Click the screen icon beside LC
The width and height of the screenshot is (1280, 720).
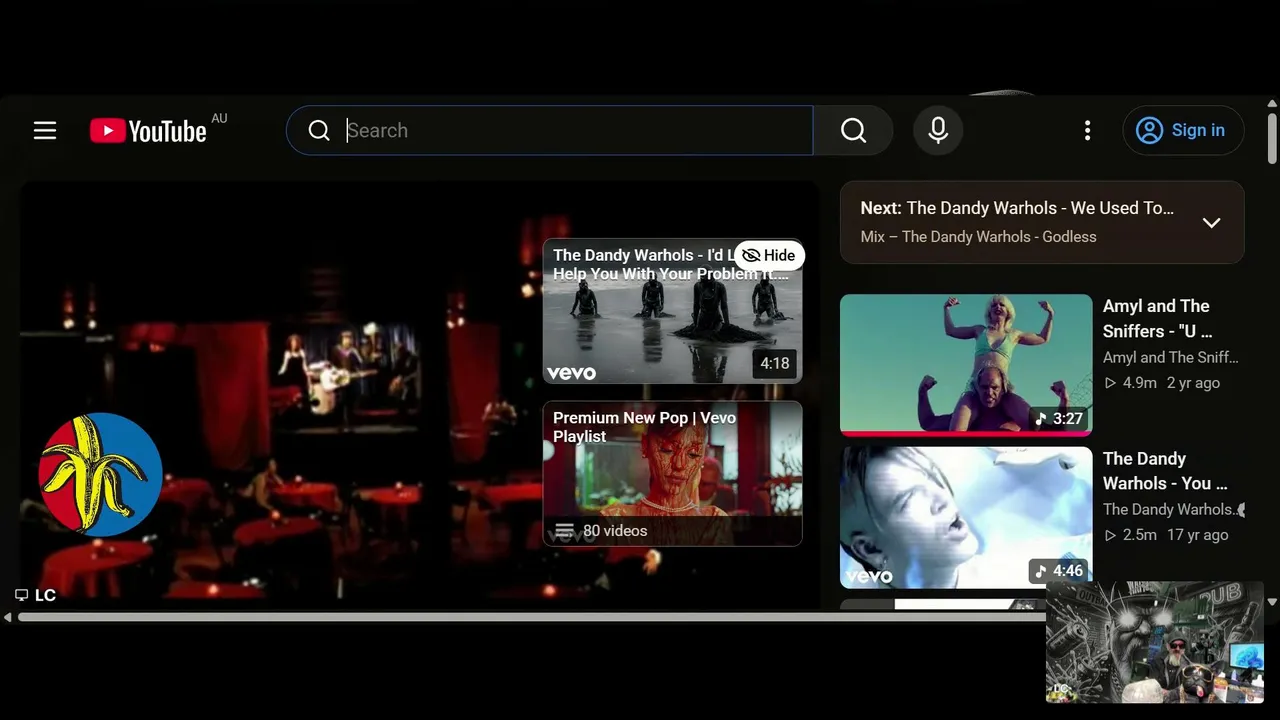[x=22, y=595]
